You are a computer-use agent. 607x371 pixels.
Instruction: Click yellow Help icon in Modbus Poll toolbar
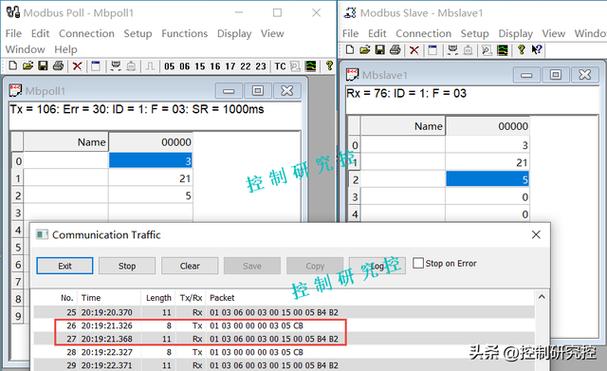pos(329,66)
